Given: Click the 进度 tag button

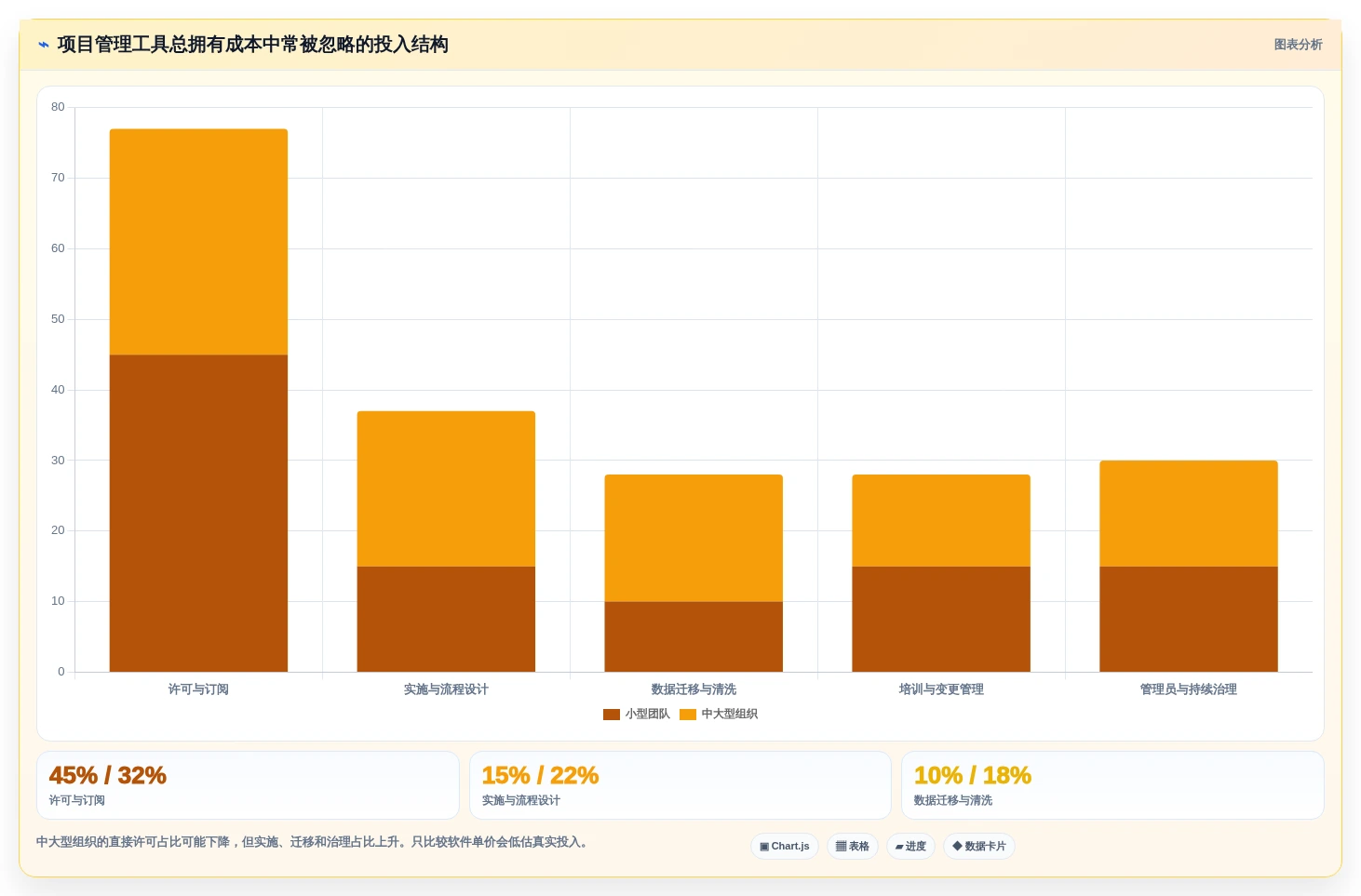Looking at the screenshot, I should point(910,847).
